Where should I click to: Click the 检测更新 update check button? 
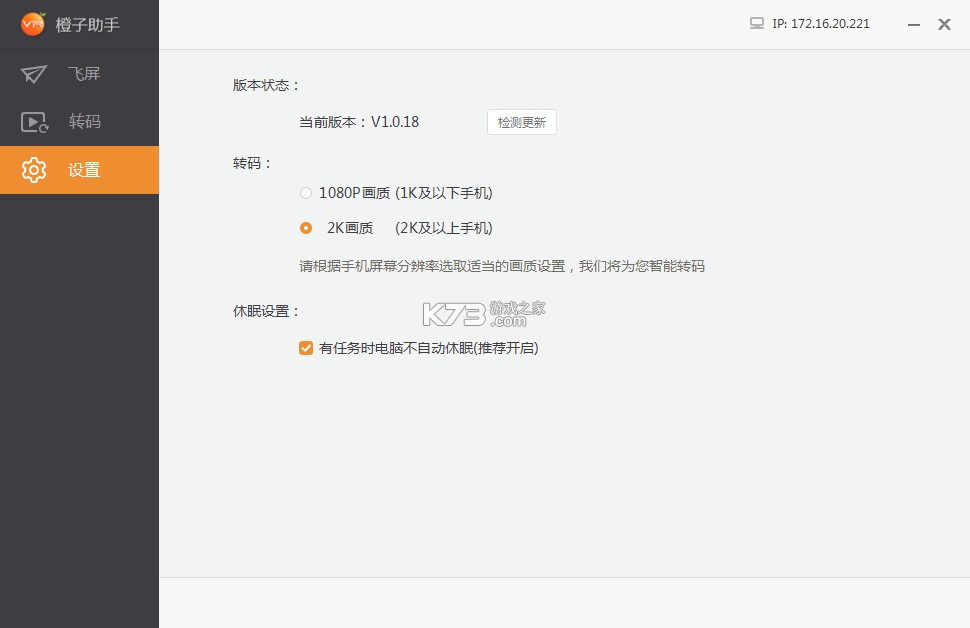coord(521,122)
